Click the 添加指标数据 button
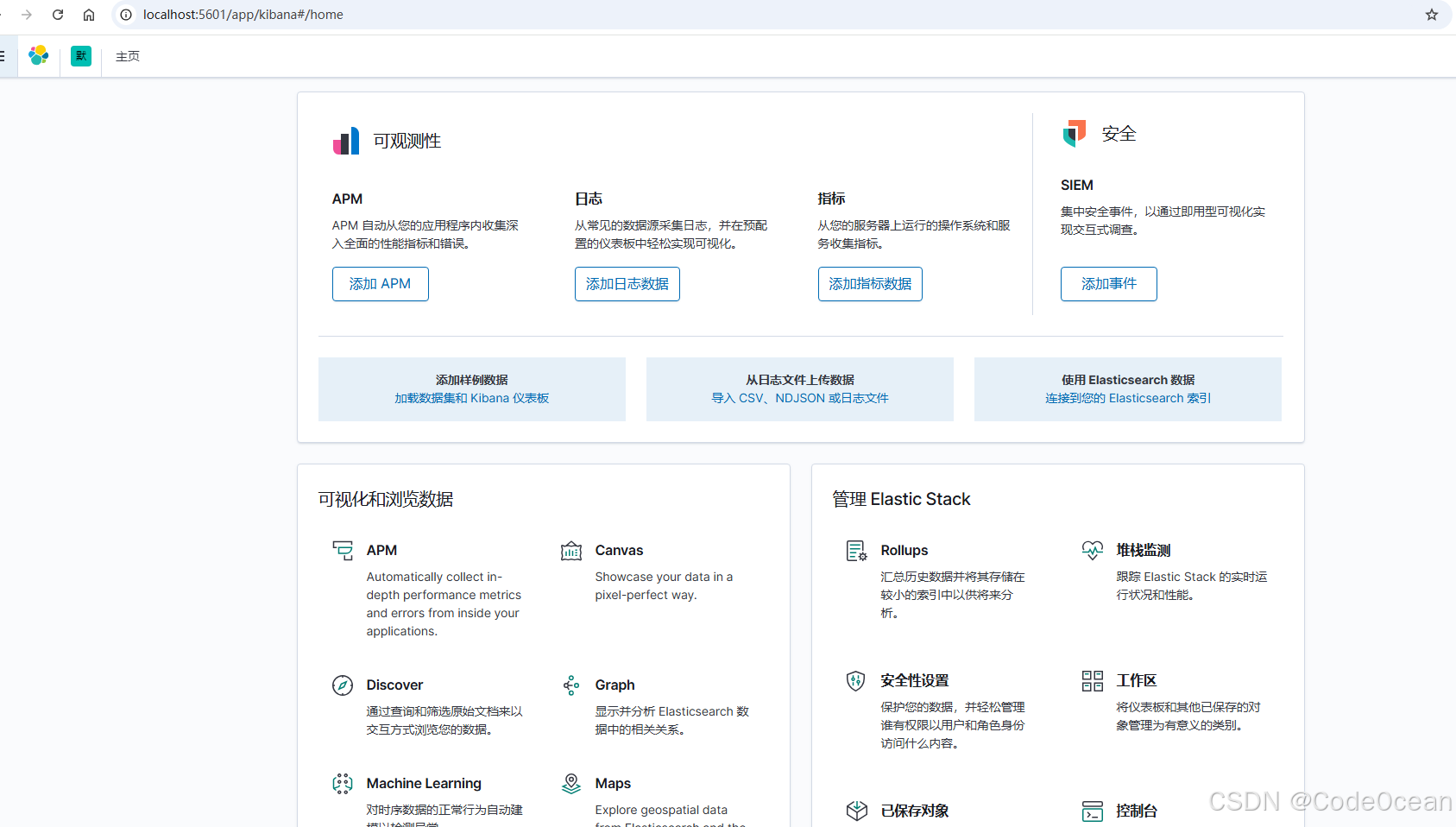This screenshot has height=827, width=1456. [x=870, y=284]
